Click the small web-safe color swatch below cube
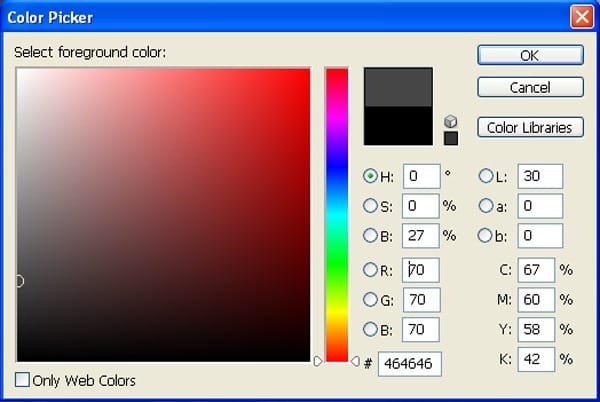The image size is (600, 402). point(450,138)
